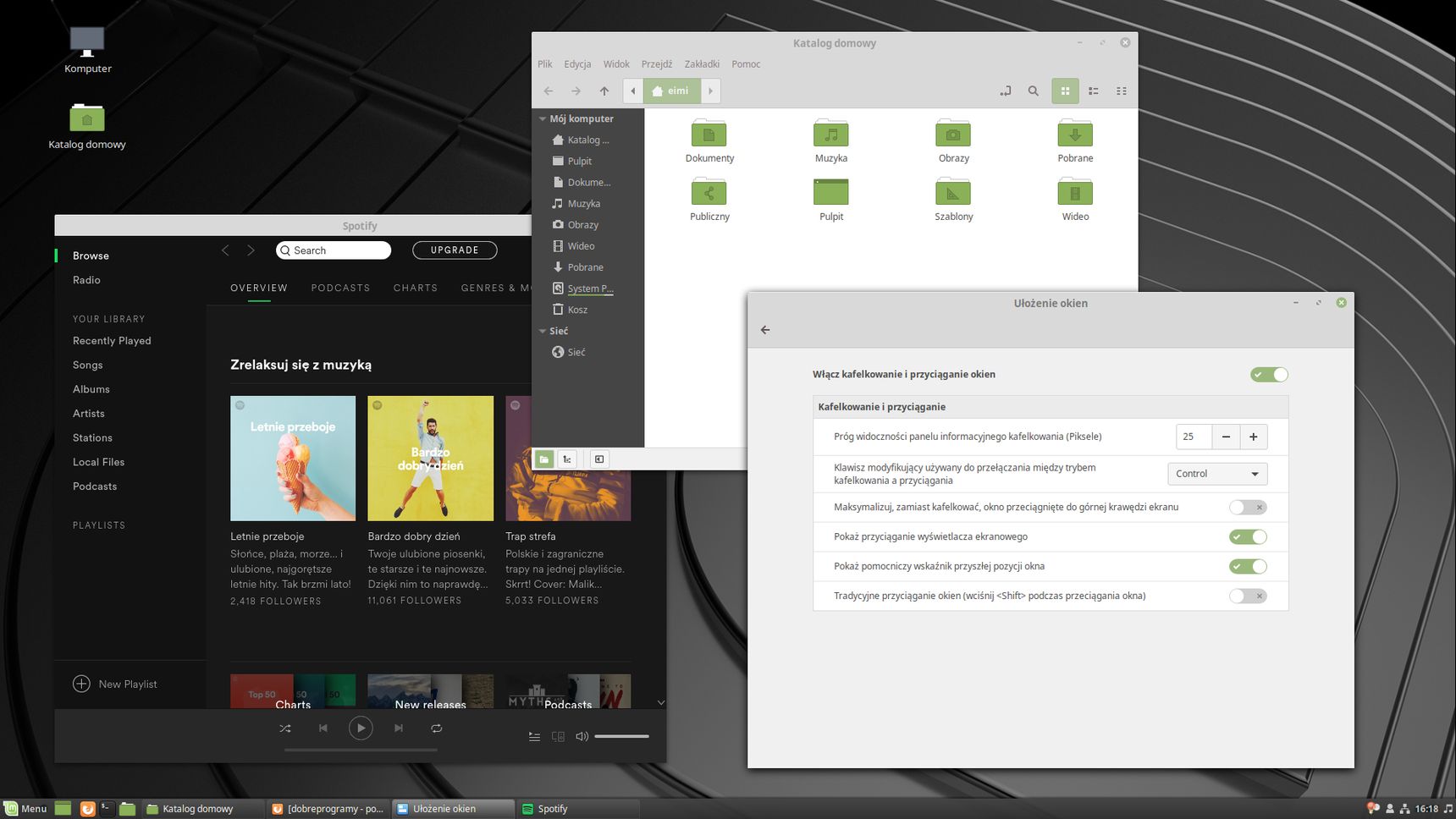Enable maximize instead of tiling at top edge

[1248, 507]
